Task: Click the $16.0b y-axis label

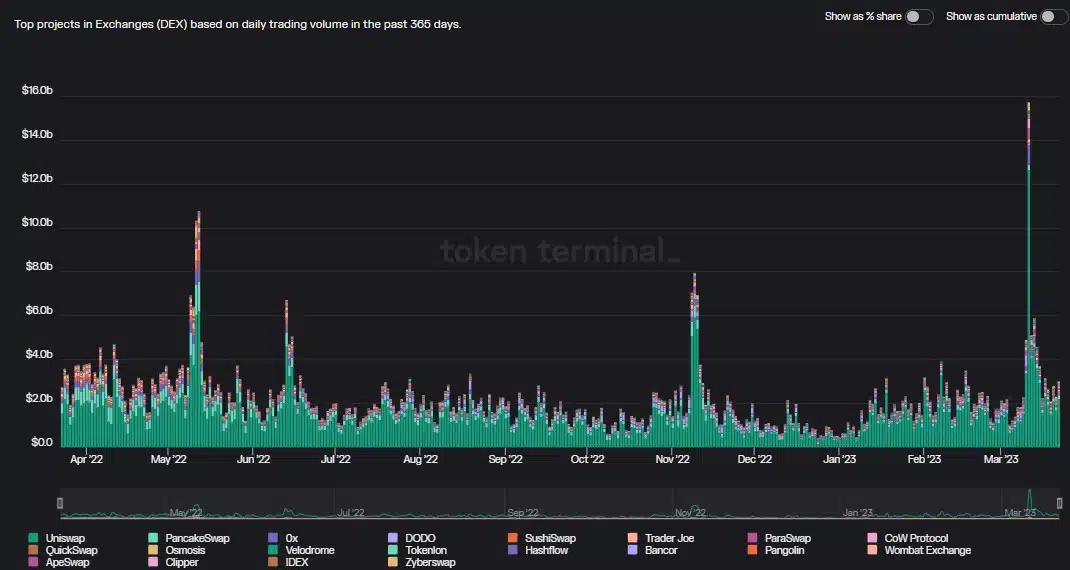Action: (x=37, y=90)
